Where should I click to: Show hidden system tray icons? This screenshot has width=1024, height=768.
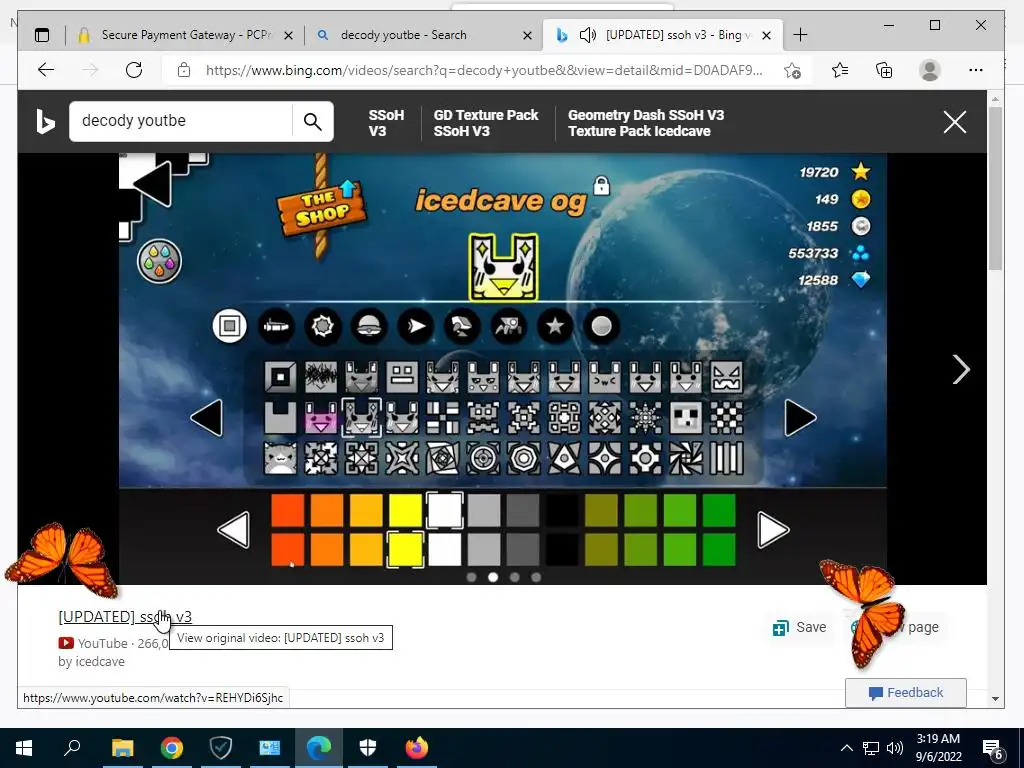(846, 748)
